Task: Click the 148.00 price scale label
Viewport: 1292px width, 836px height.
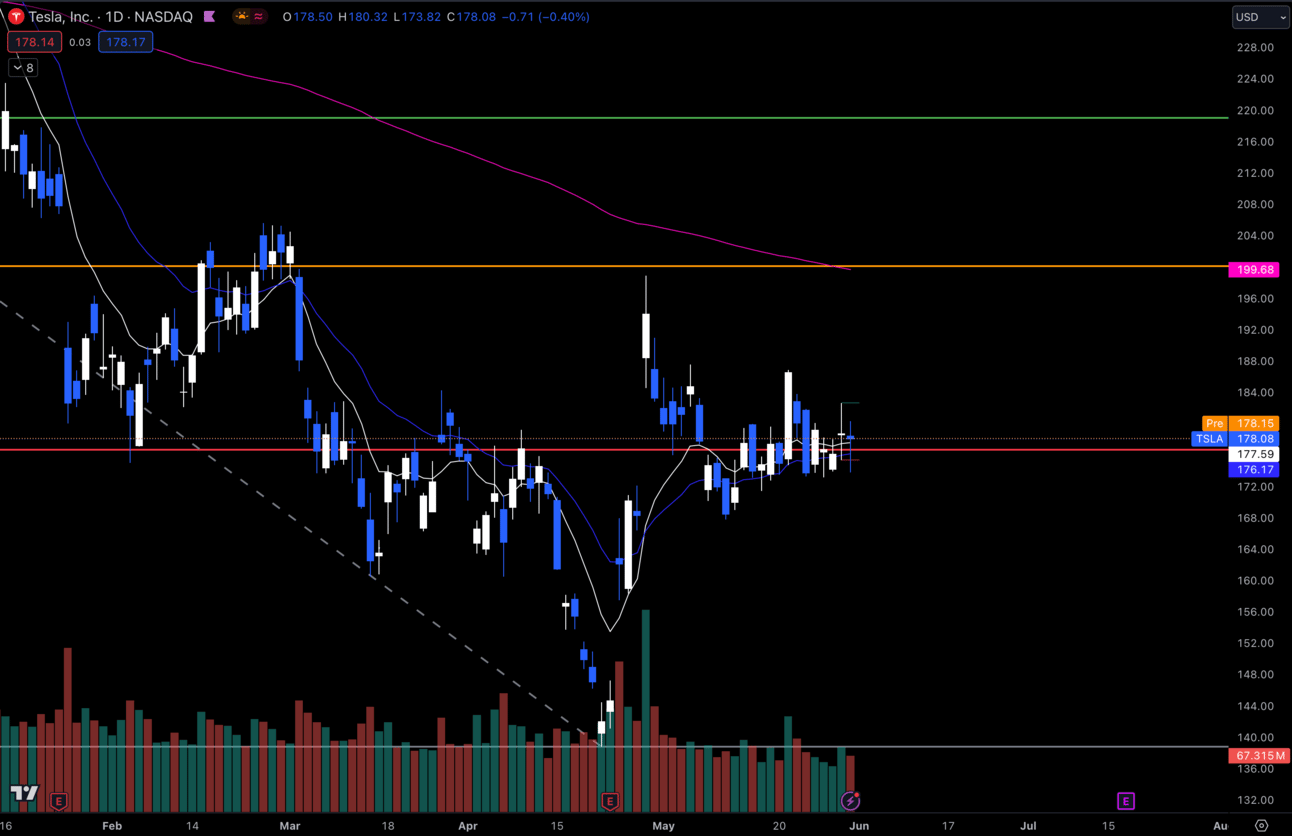Action: tap(1254, 674)
